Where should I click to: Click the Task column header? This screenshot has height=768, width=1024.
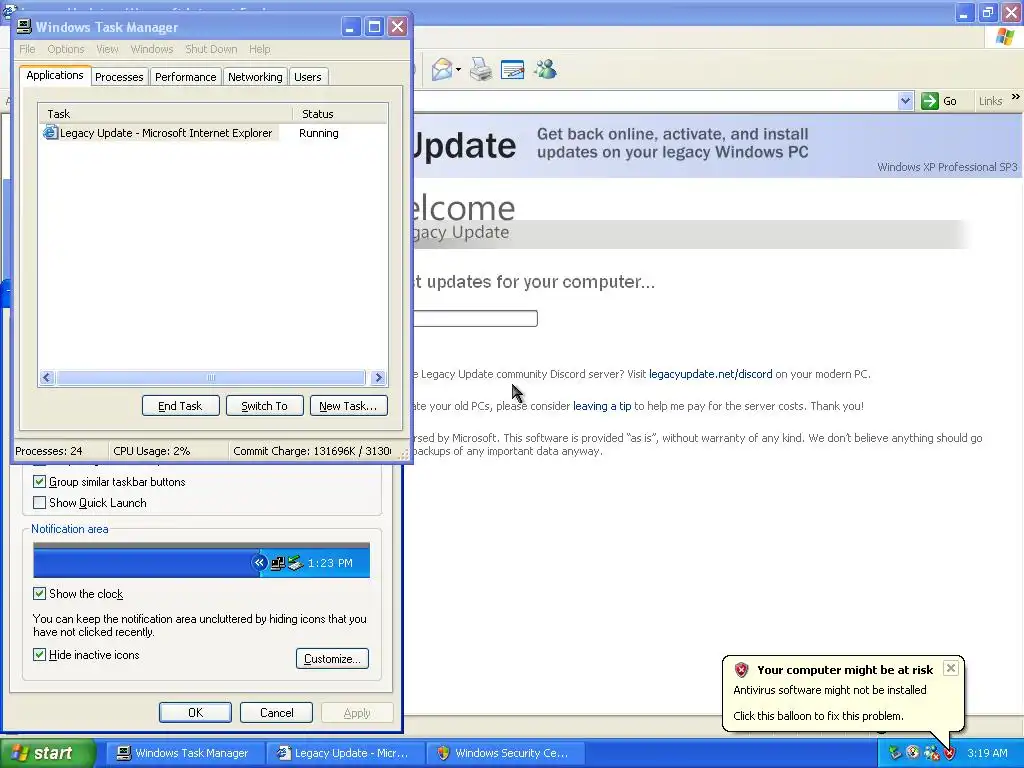coord(166,114)
